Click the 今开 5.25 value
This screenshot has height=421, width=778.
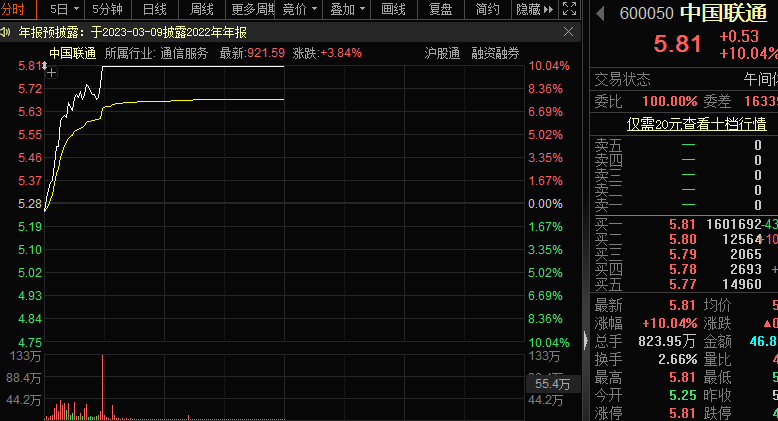click(683, 395)
